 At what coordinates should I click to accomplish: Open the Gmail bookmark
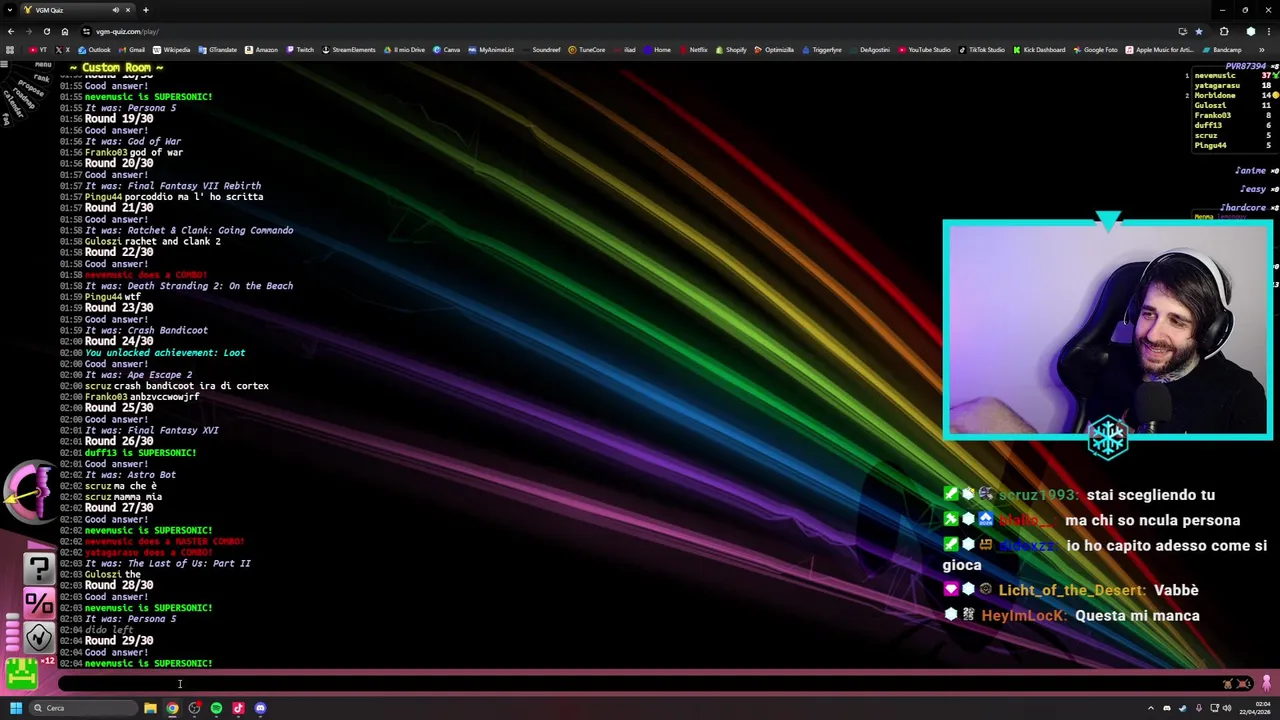[132, 50]
